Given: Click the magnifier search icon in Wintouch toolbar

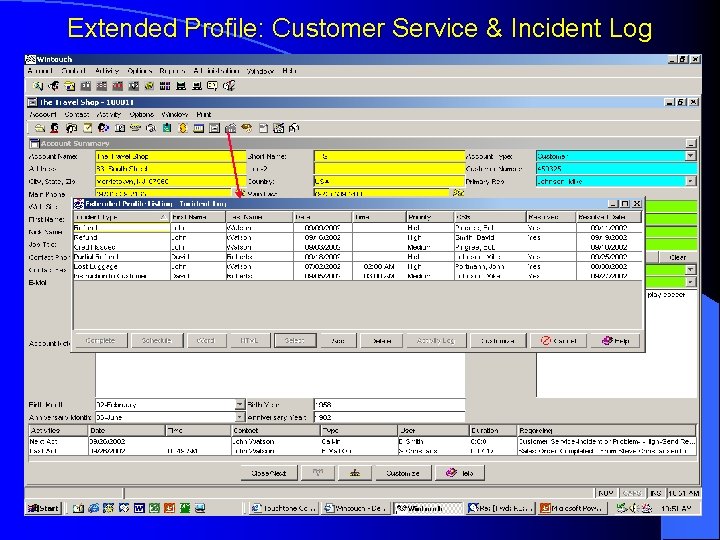Looking at the screenshot, I should pyautogui.click(x=38, y=86).
